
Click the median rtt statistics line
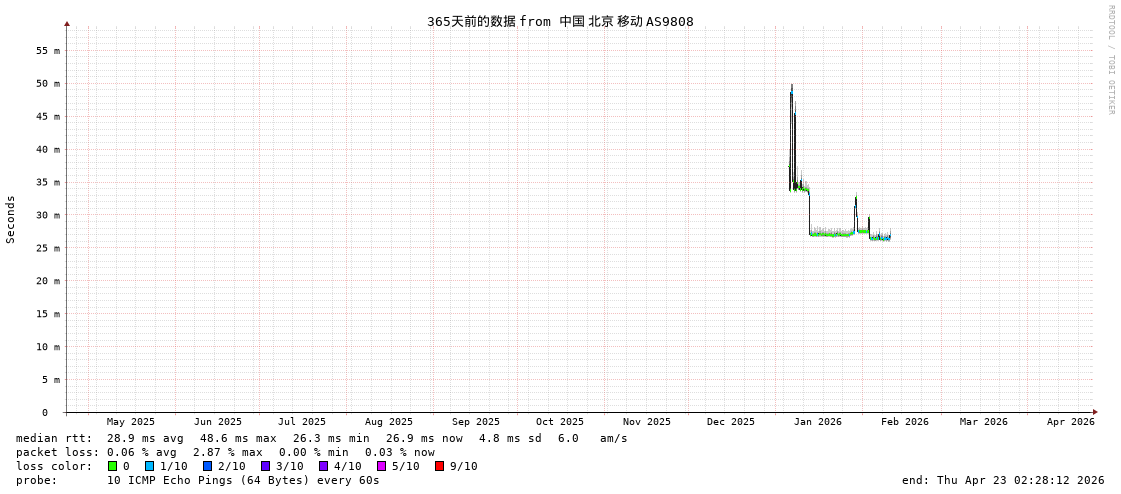pos(321,438)
